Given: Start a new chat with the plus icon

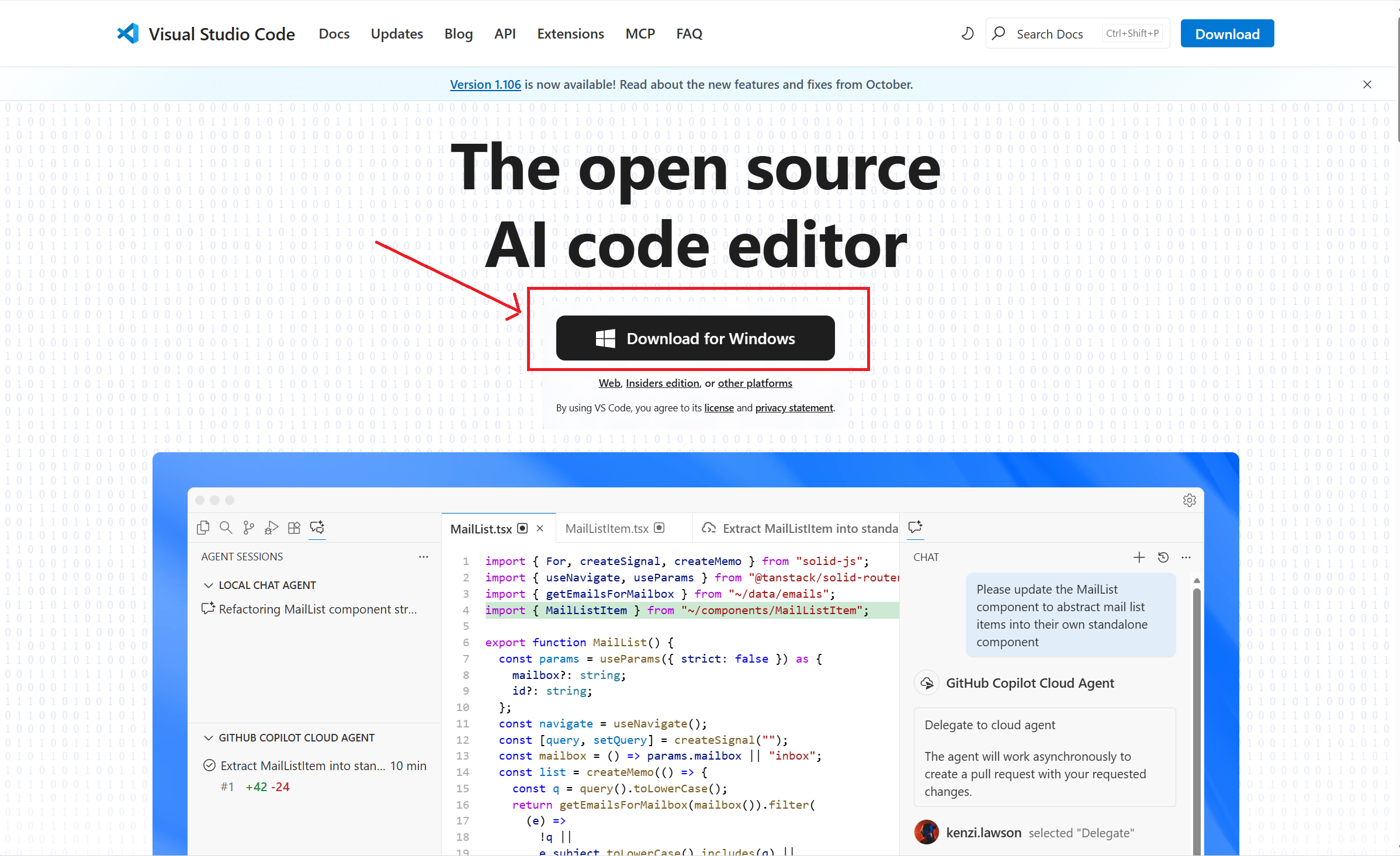Looking at the screenshot, I should (x=1139, y=557).
